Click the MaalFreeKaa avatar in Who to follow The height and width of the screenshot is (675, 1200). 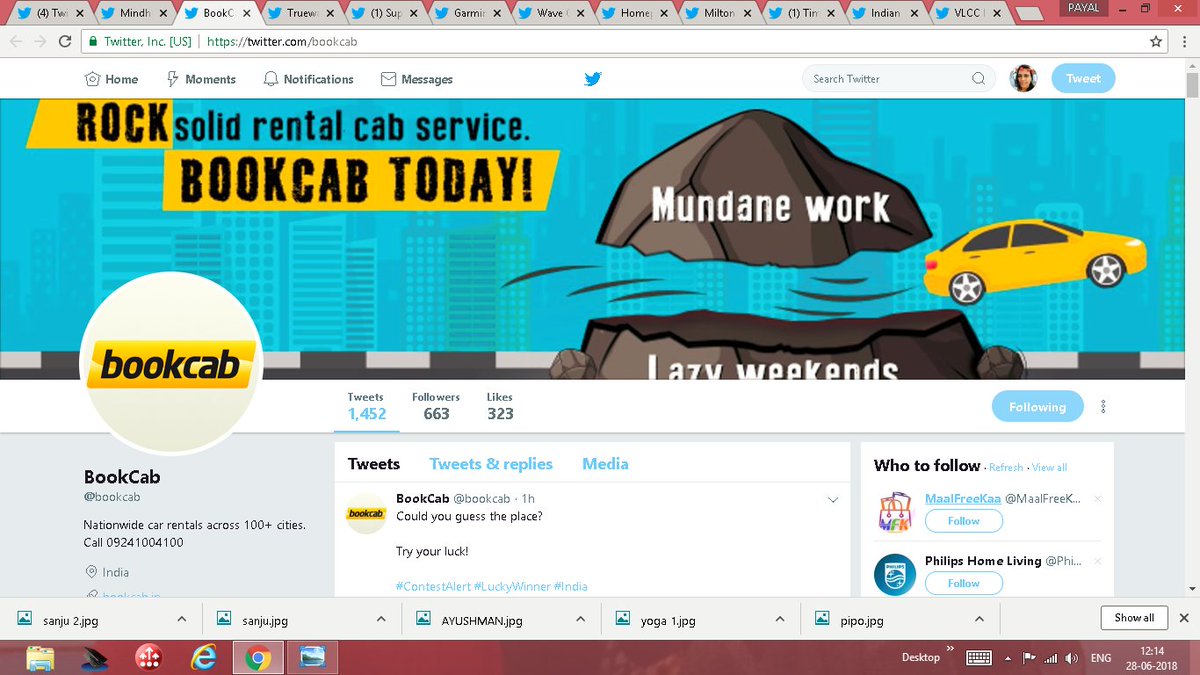point(895,511)
